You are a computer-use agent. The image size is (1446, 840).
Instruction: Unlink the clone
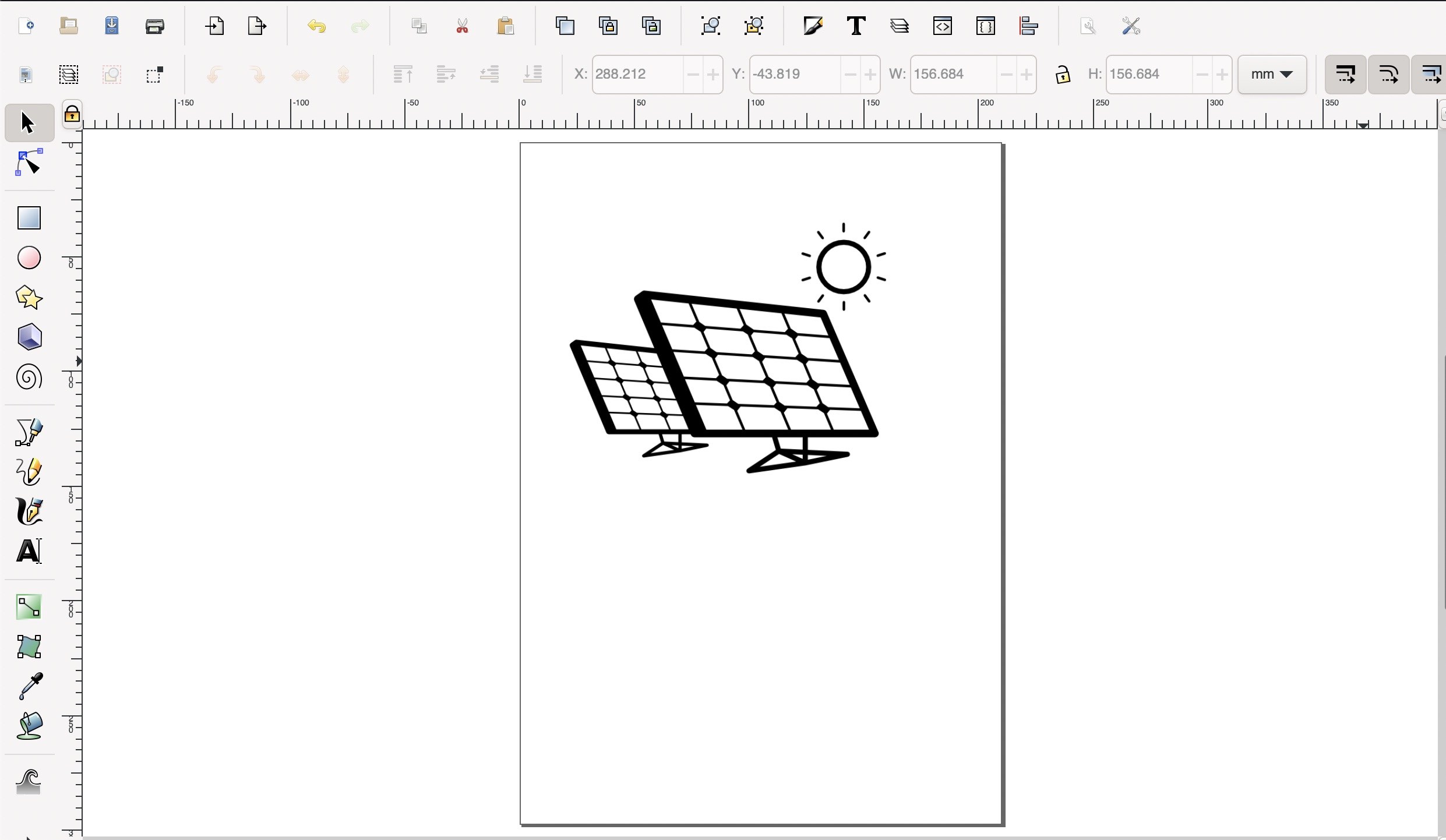click(651, 26)
